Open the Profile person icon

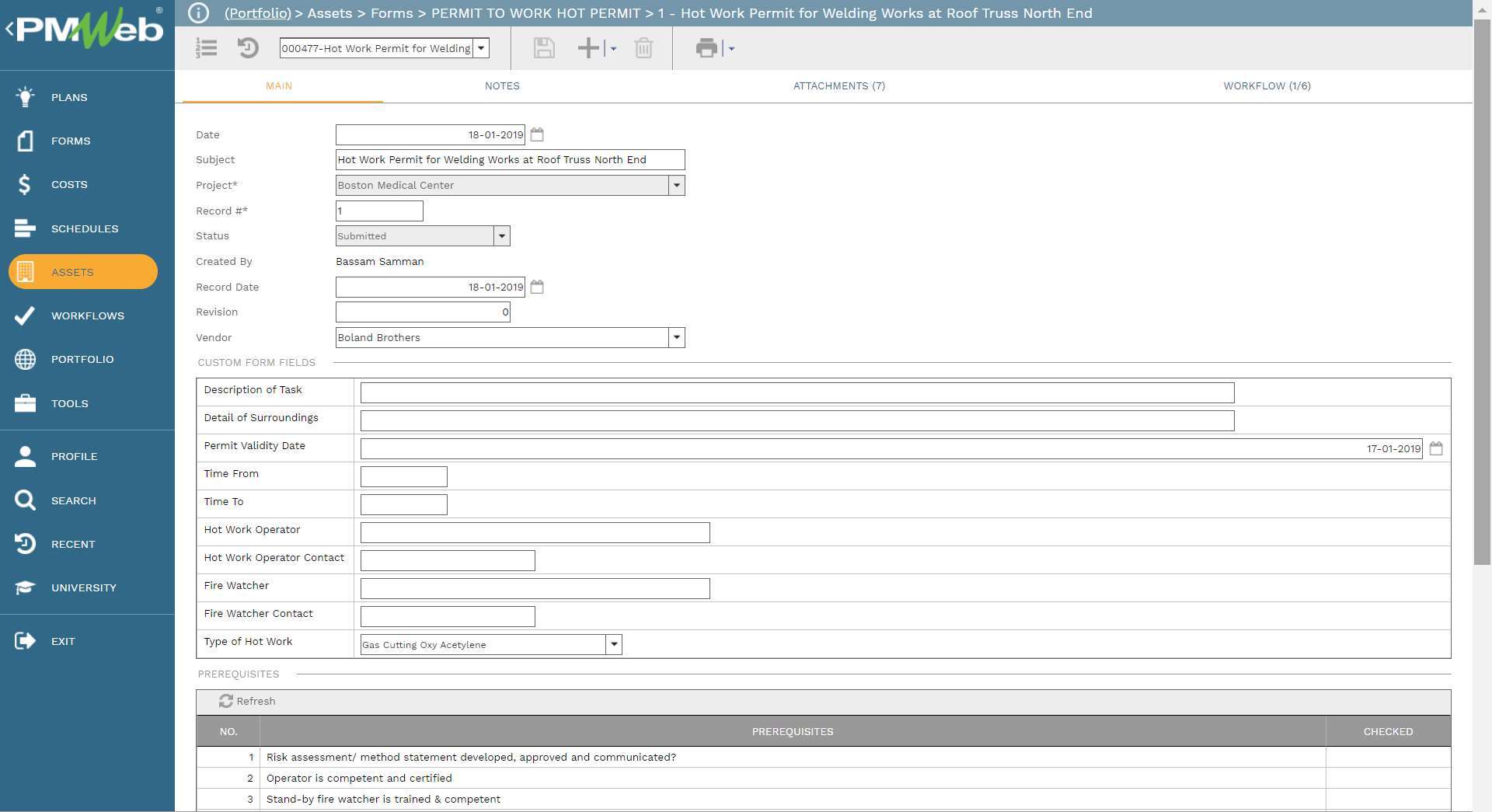pos(25,456)
